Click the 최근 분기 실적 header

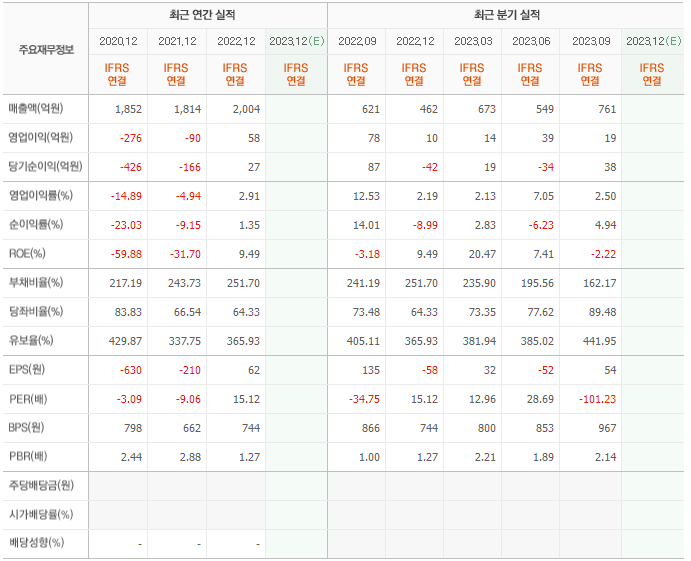coord(507,15)
